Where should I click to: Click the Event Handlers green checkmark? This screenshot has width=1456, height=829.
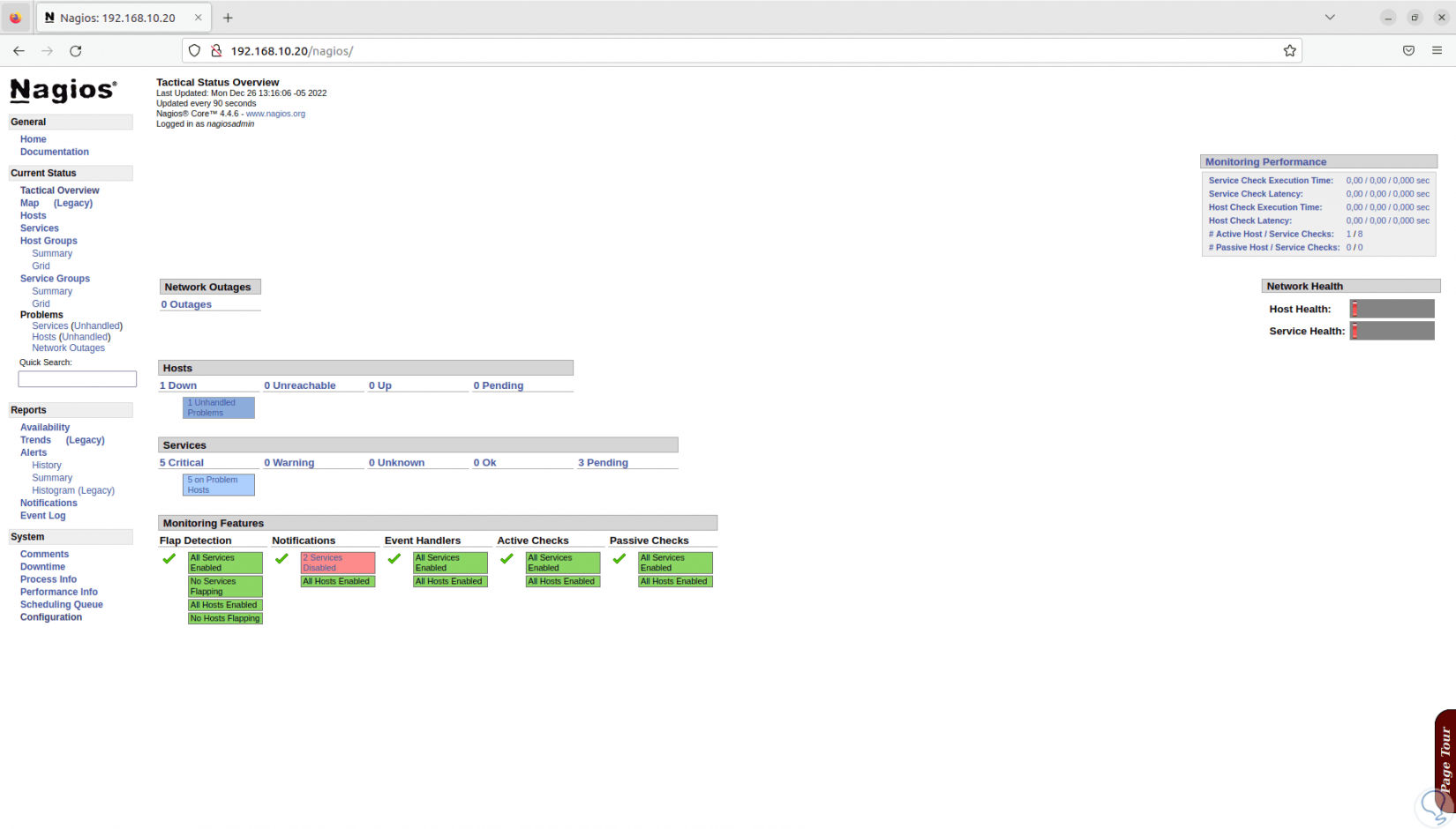pos(394,559)
